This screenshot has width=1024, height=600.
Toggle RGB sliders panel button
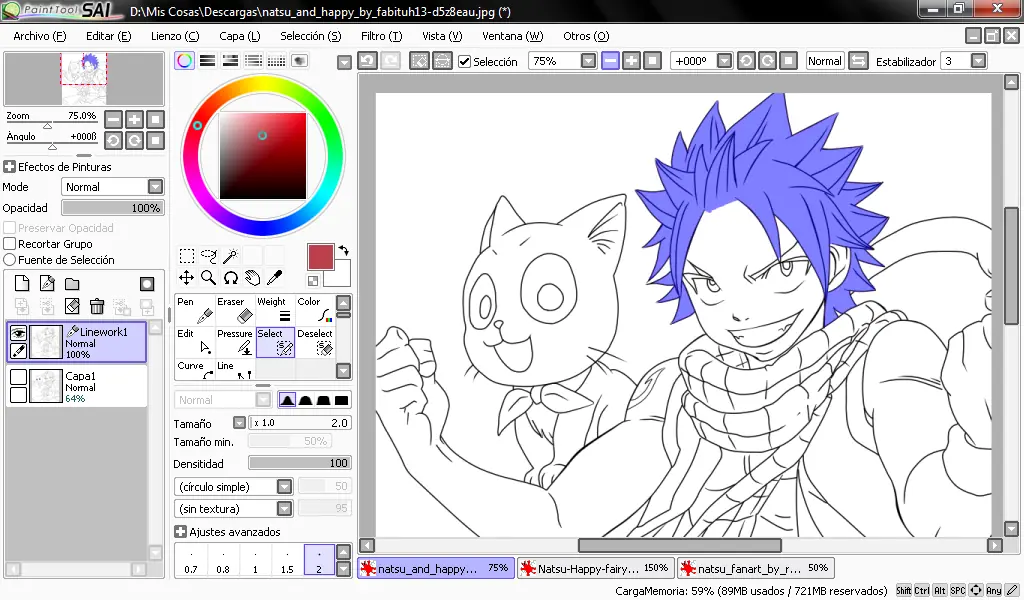[208, 61]
